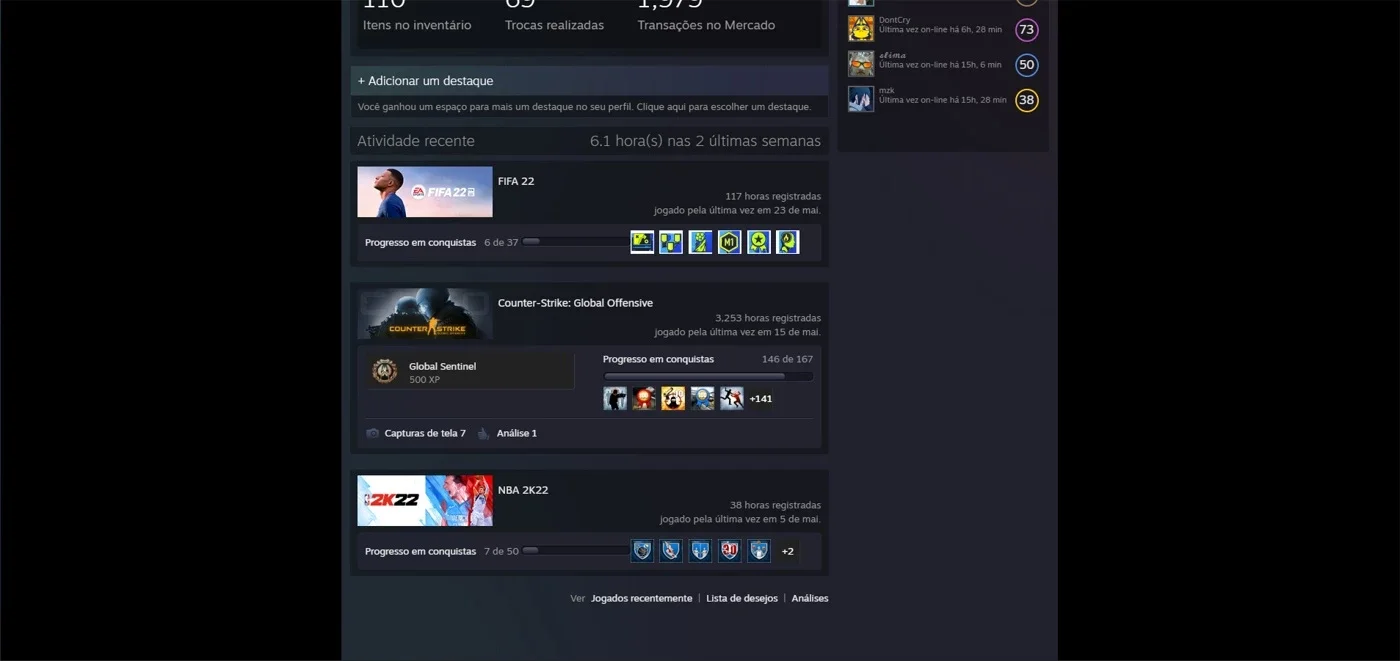1400x661 pixels.
Task: Open the FIFA 22 M1 hexagon achievement
Action: coord(729,242)
